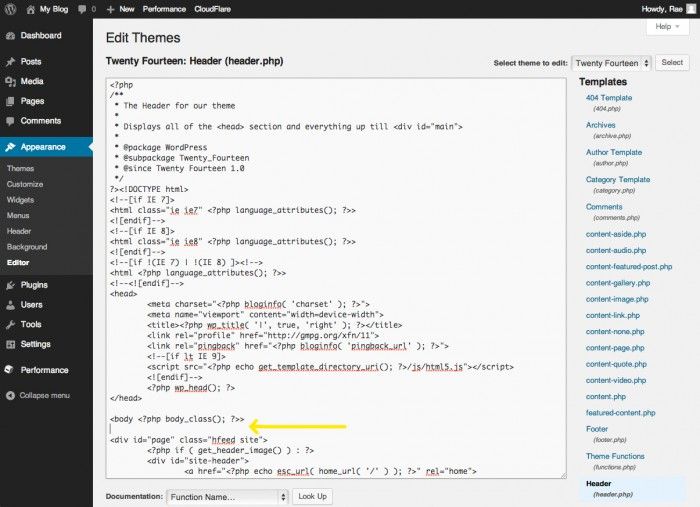Open My Blog in the admin bar

pyautogui.click(x=54, y=9)
